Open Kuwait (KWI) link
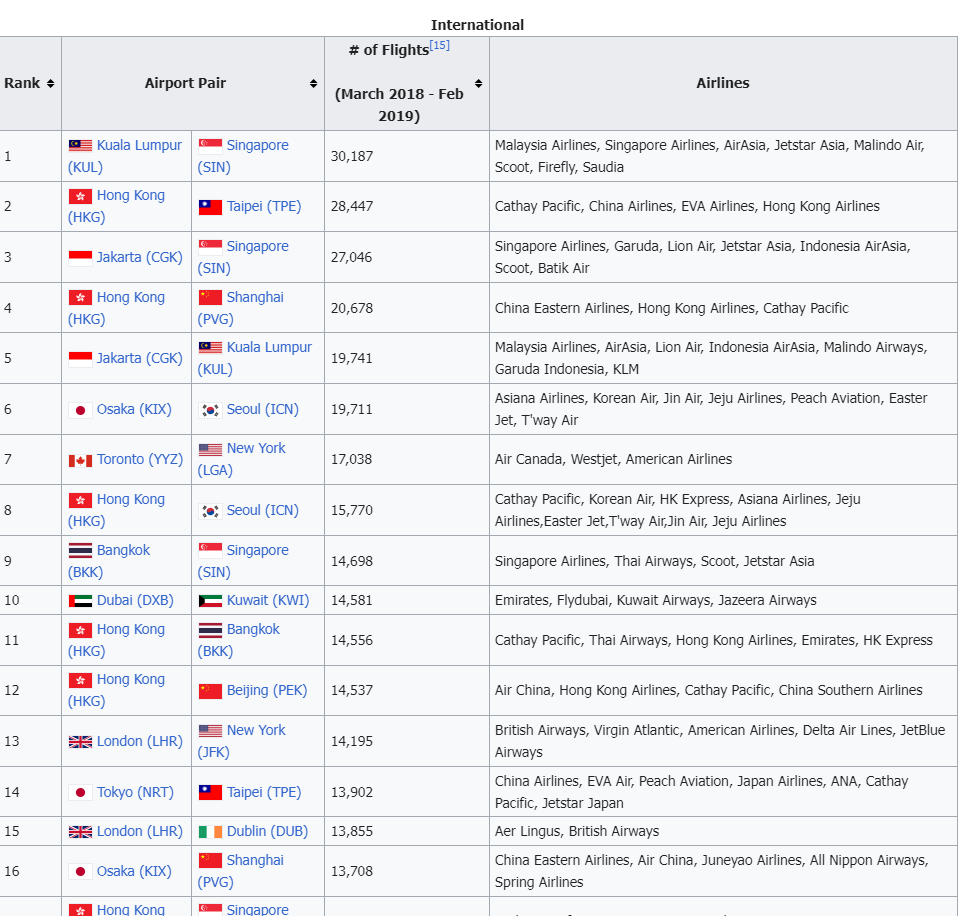The width and height of the screenshot is (979, 916). click(268, 600)
